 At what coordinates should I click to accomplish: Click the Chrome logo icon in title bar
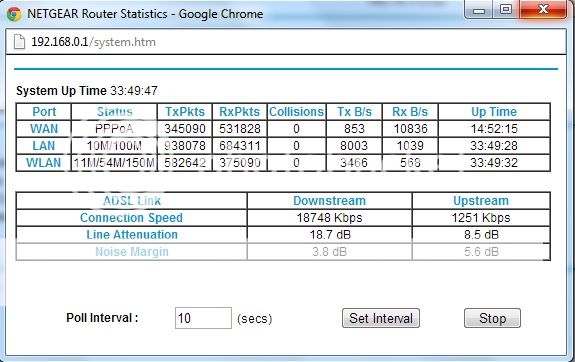tap(14, 14)
